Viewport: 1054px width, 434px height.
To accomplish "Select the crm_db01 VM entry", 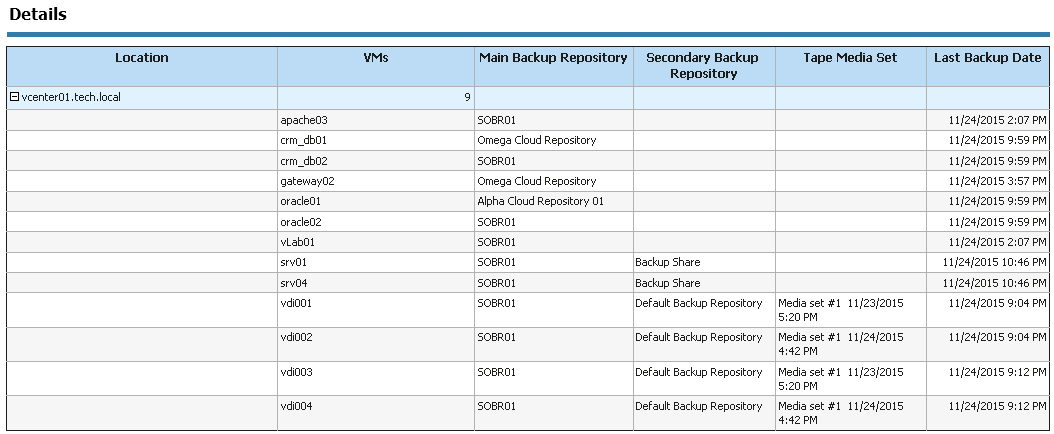I will click(306, 140).
